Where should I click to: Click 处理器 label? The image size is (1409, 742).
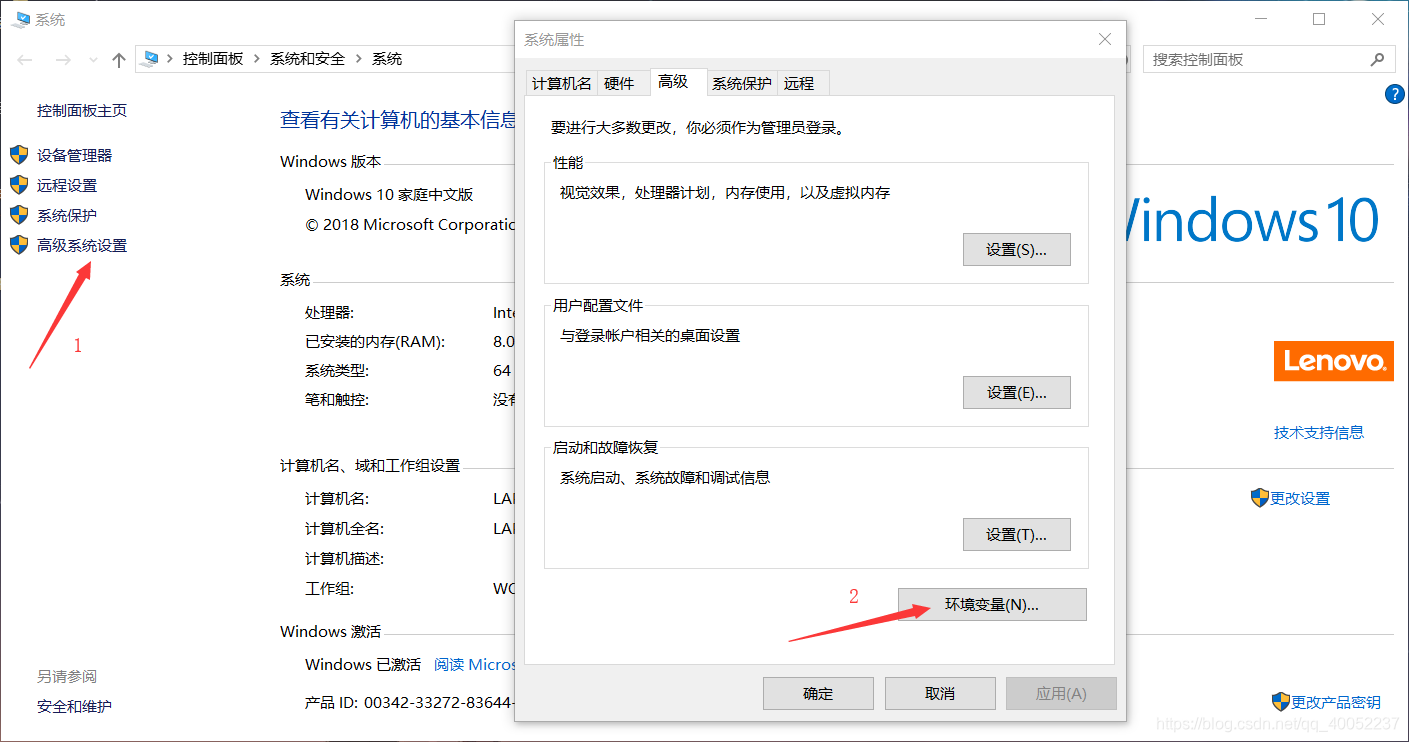point(330,312)
